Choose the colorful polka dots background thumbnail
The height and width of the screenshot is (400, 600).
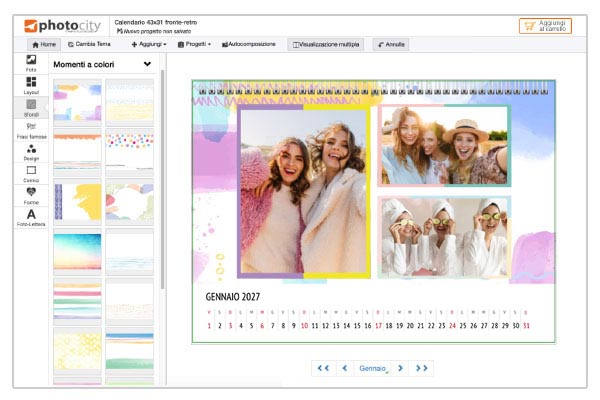click(x=129, y=152)
